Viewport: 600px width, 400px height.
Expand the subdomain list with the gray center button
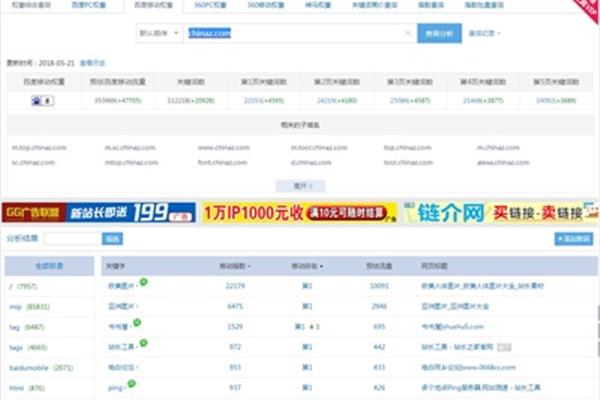[300, 186]
